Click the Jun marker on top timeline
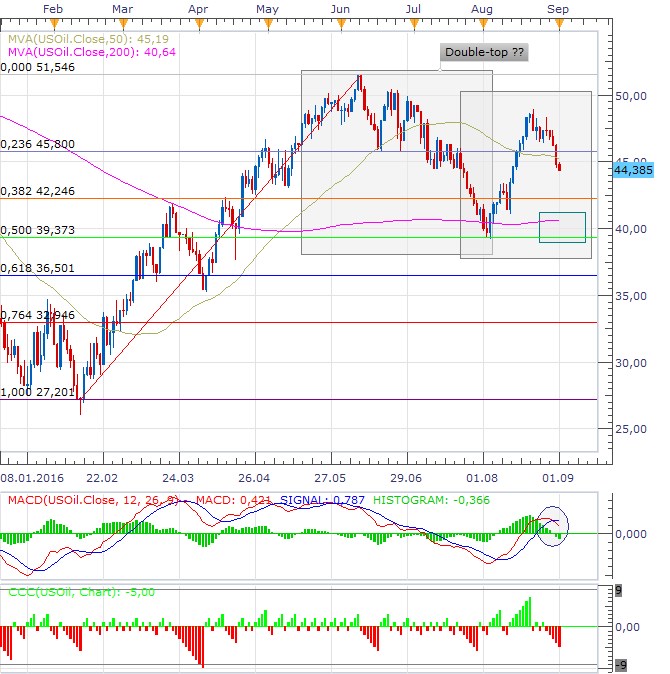Screen dimensions: 670x674 pyautogui.click(x=340, y=7)
